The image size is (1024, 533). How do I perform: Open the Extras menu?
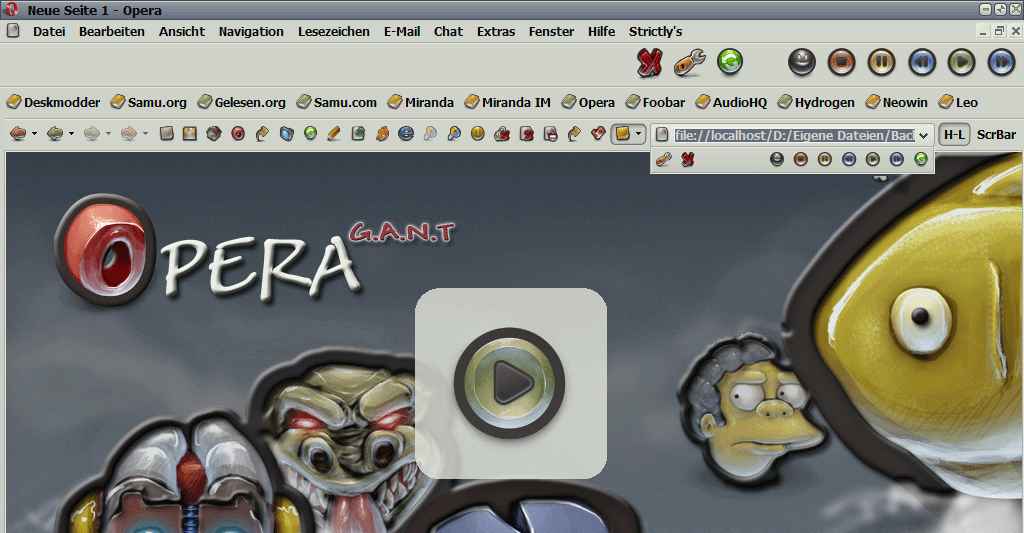496,31
